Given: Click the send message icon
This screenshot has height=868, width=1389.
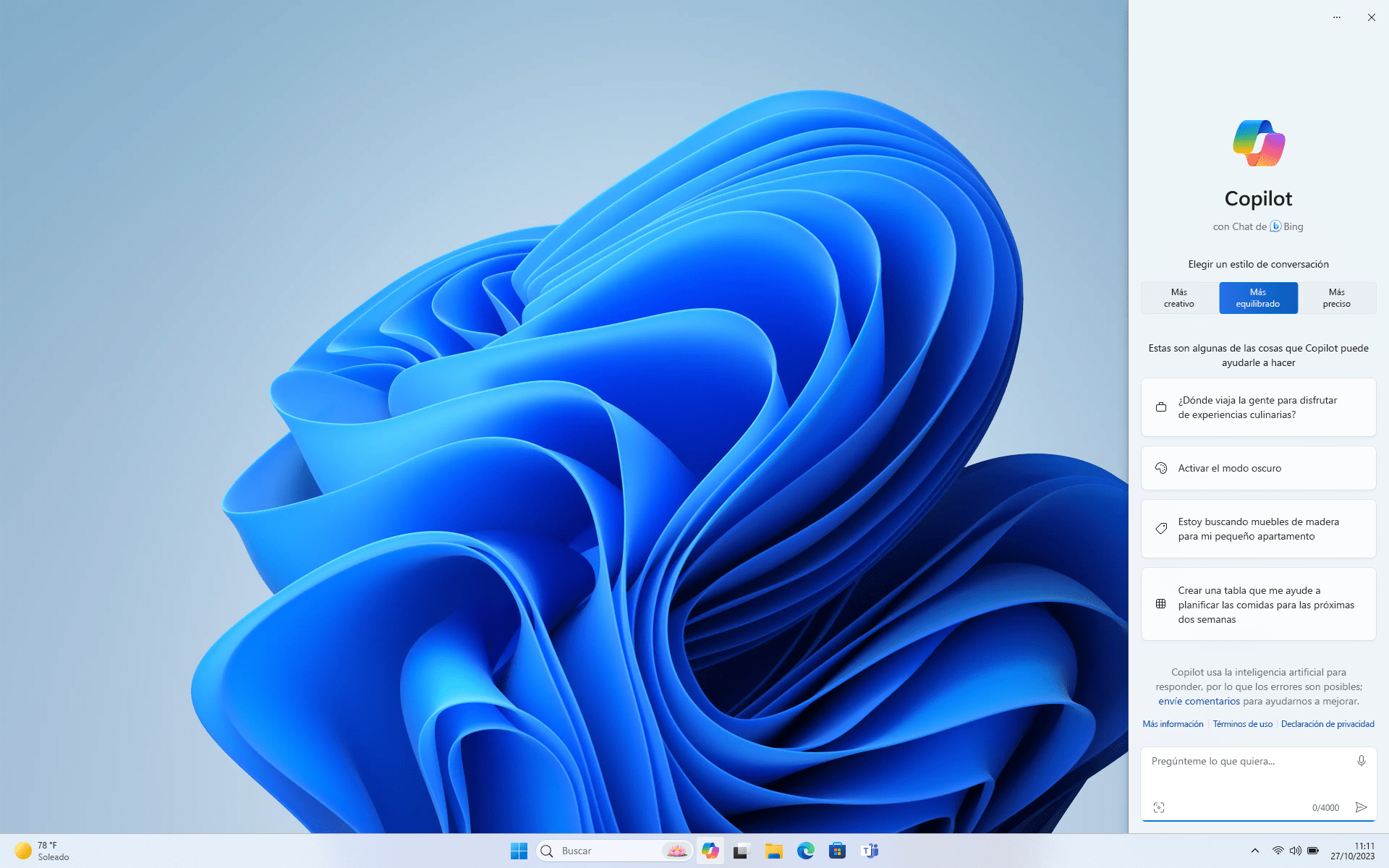Looking at the screenshot, I should [x=1361, y=807].
